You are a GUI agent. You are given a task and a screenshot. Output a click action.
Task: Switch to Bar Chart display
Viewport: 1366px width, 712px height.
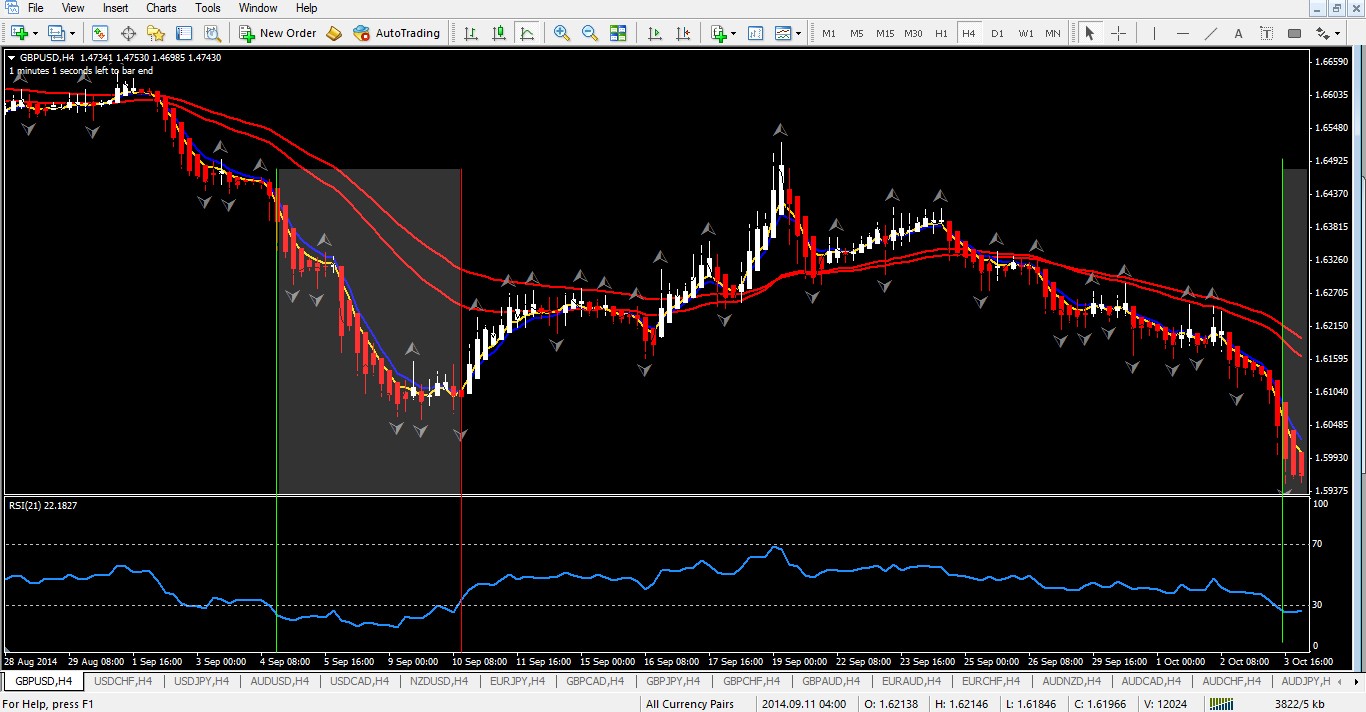[471, 33]
